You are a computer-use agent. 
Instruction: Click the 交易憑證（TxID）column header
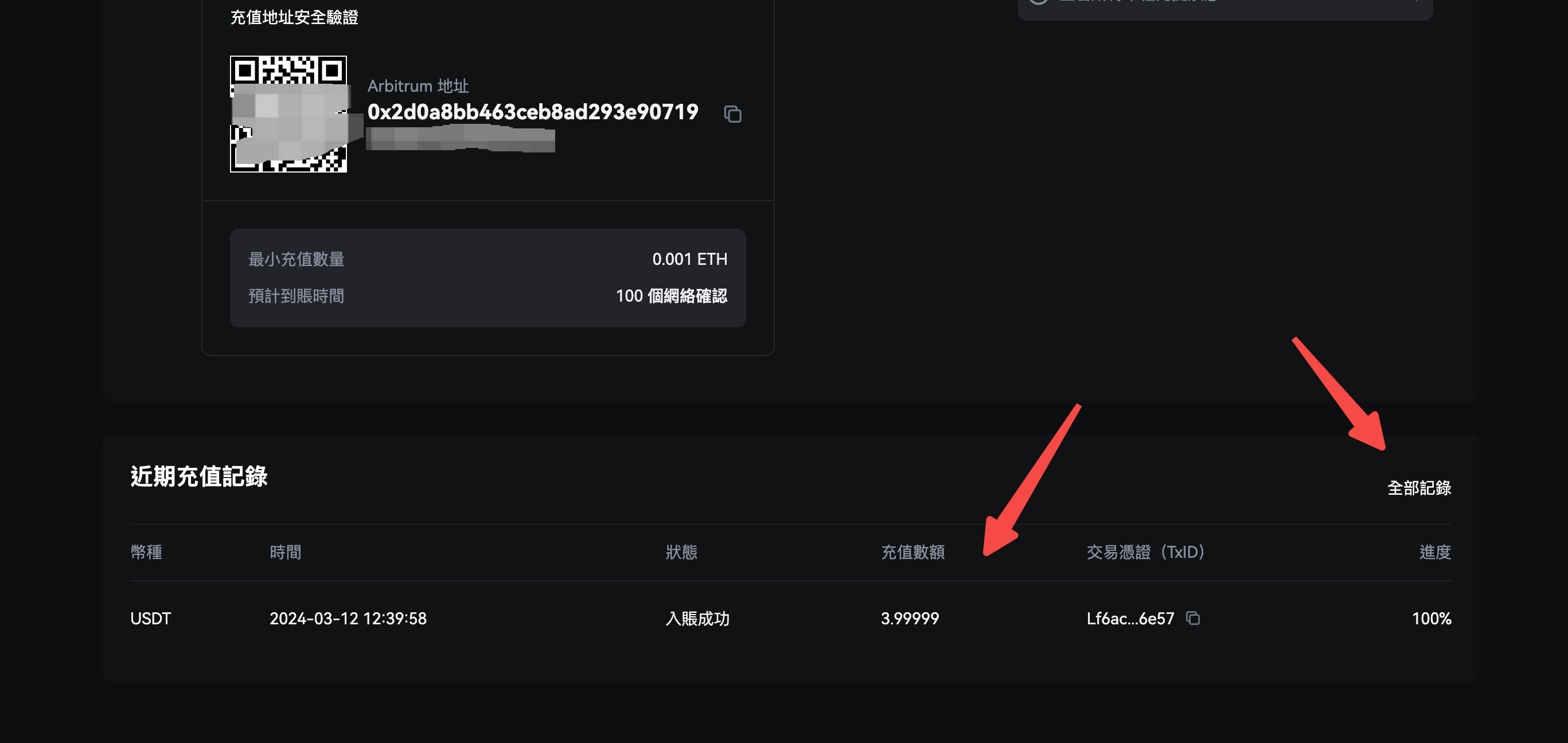[1145, 552]
